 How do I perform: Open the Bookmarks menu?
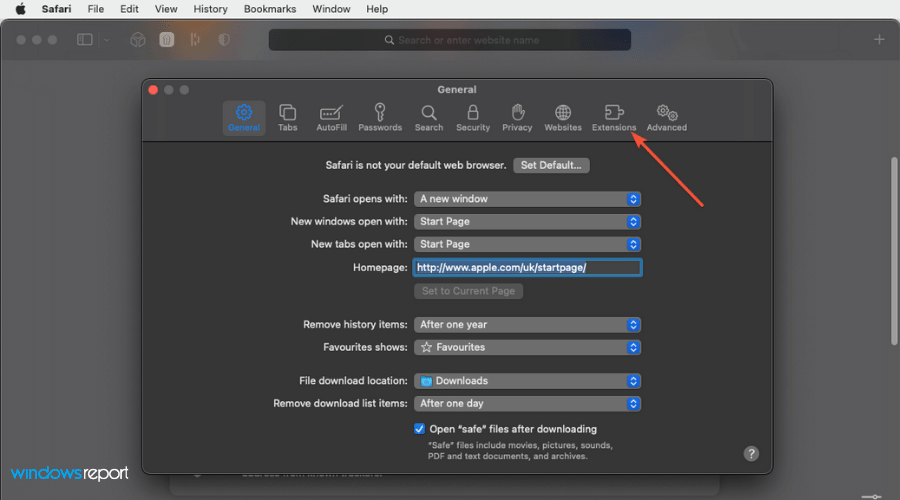(270, 9)
